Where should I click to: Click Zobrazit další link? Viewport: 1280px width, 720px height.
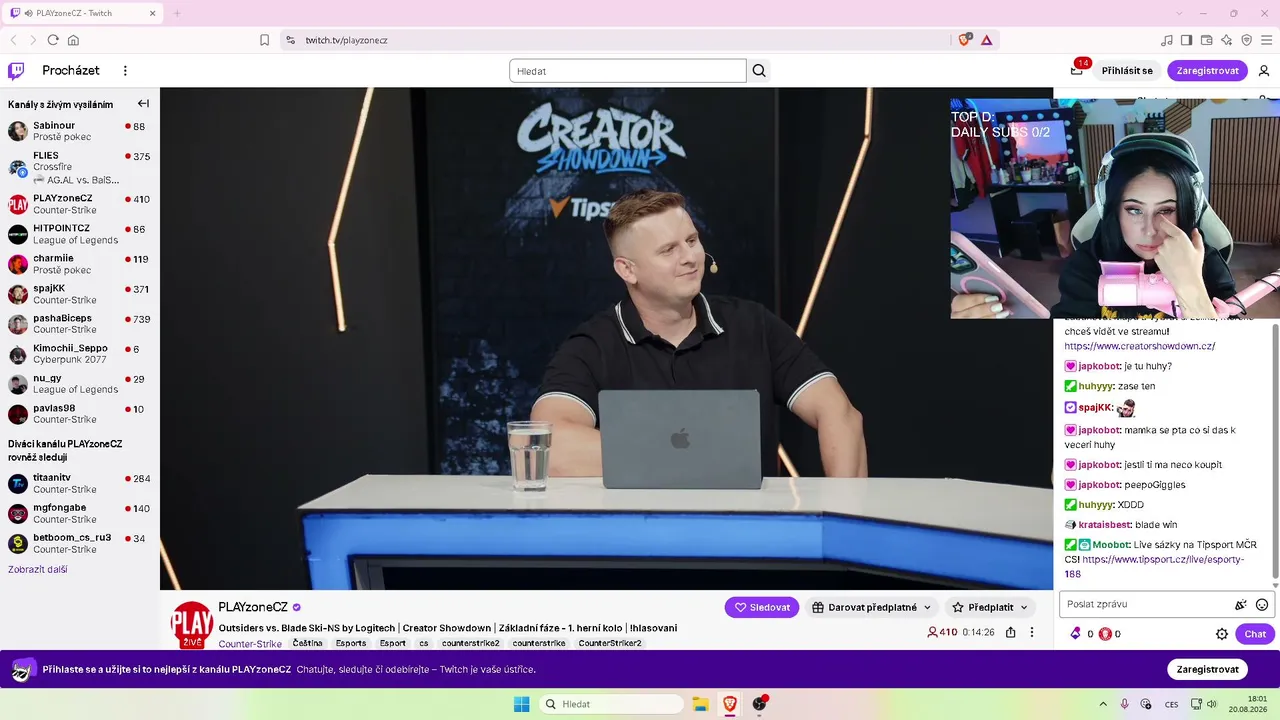click(38, 569)
